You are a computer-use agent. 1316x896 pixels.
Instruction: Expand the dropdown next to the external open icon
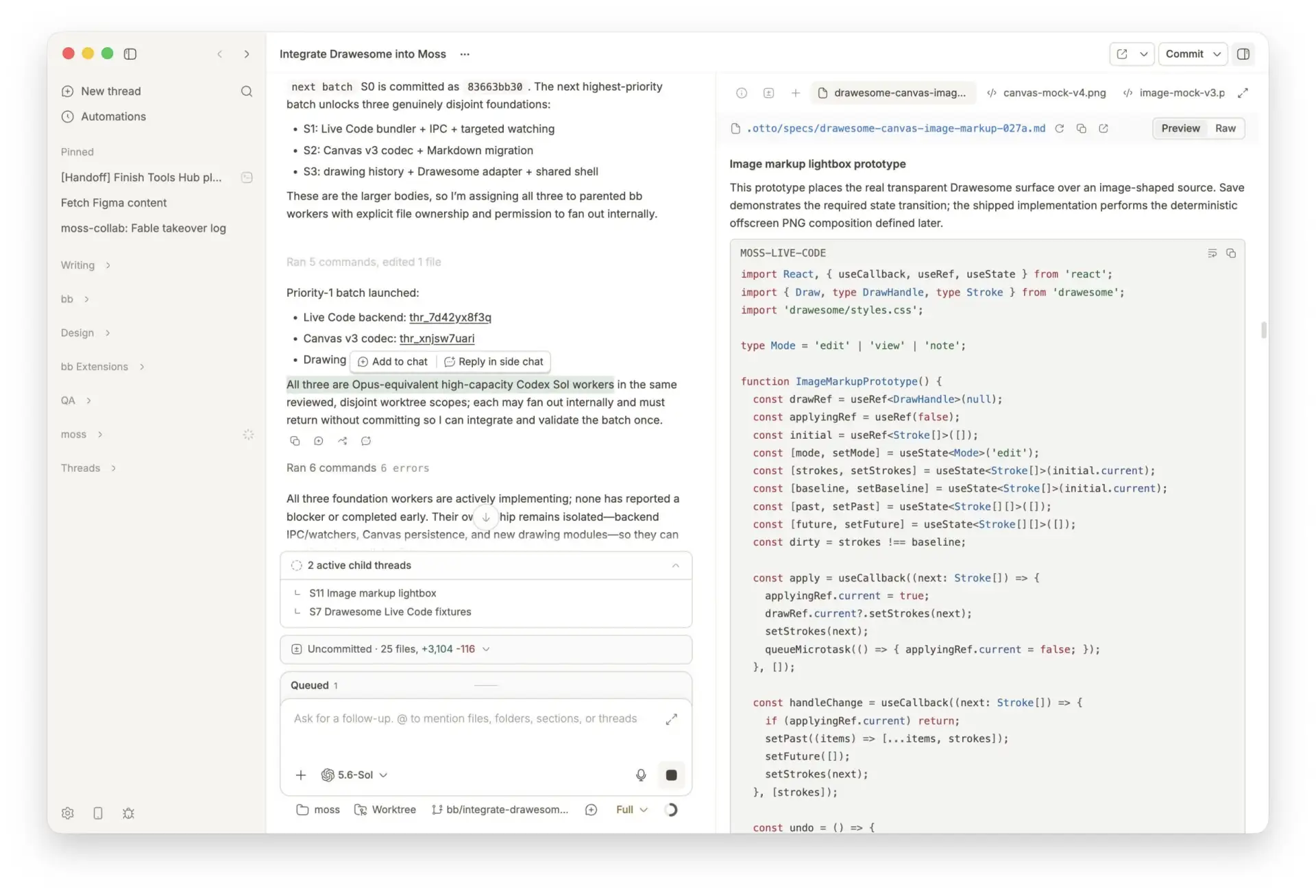click(x=1143, y=53)
